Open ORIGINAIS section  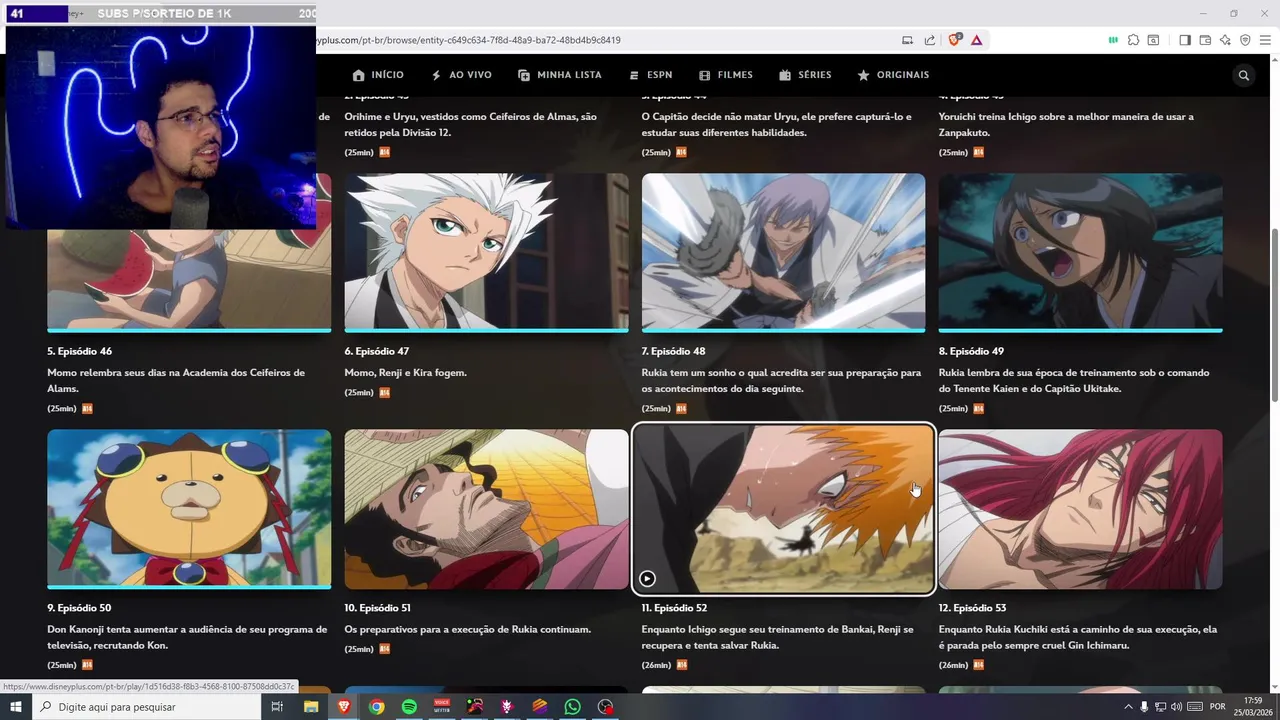click(893, 75)
